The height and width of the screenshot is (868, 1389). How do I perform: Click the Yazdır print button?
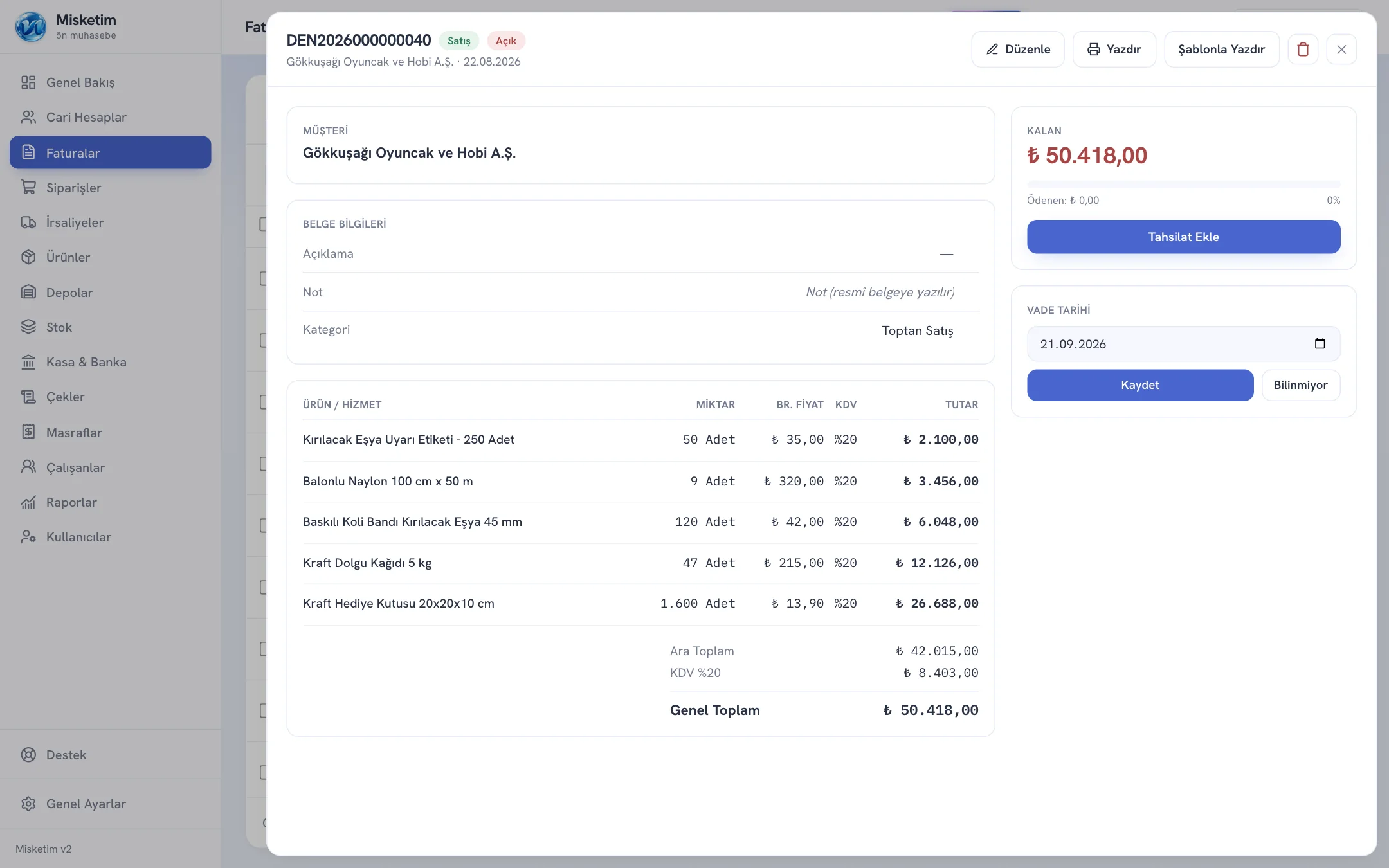pos(1114,50)
